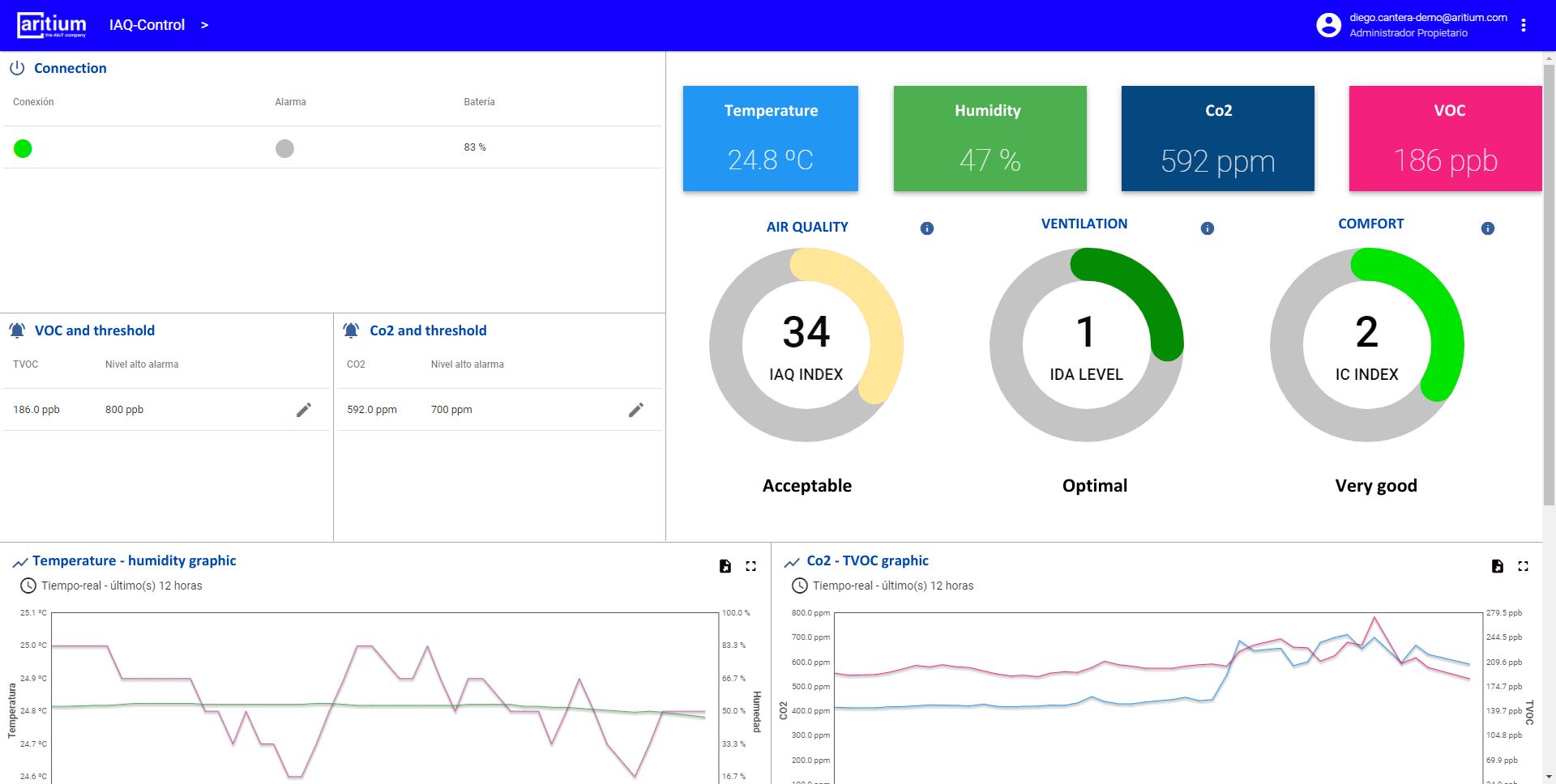Select the pink VOC 186 ppb card

[x=1445, y=138]
